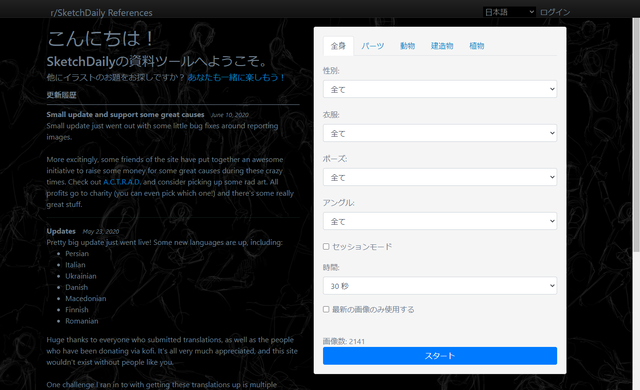Click the SketchDailyの資料ツールへようこそ heading
Screen dimensions: 640x390
click(157, 61)
